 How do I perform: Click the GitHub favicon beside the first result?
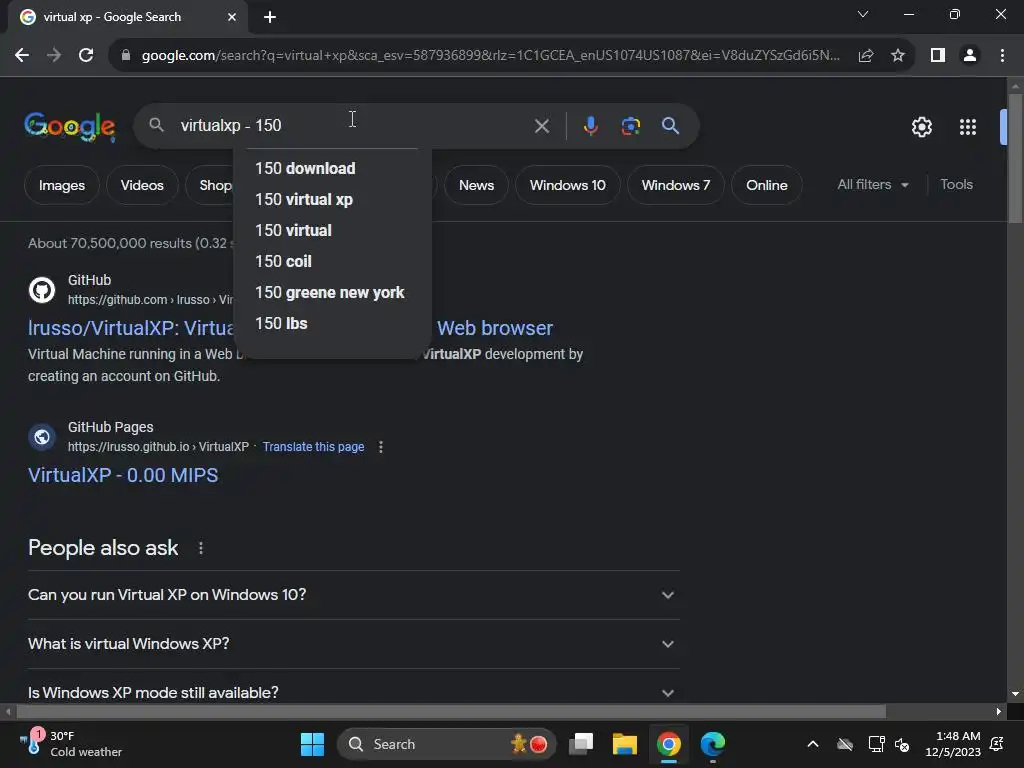[x=42, y=290]
